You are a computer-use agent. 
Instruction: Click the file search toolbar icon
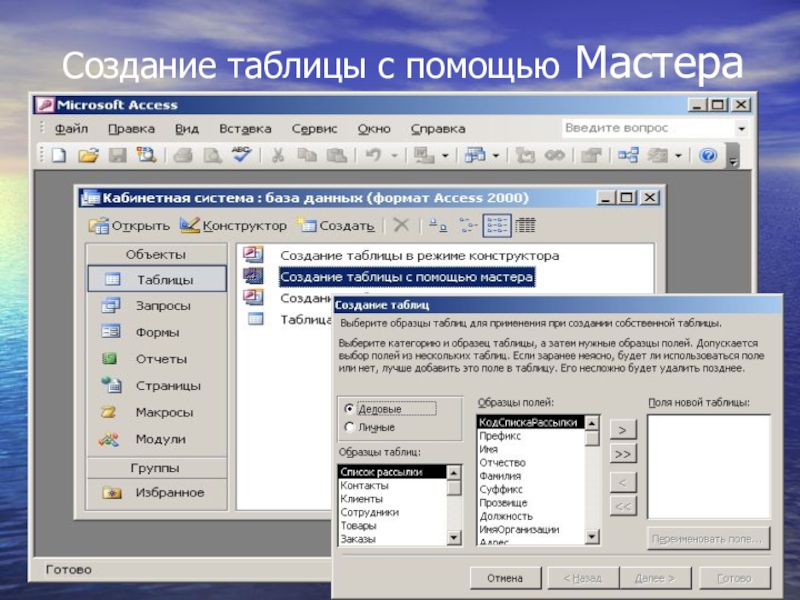(146, 155)
